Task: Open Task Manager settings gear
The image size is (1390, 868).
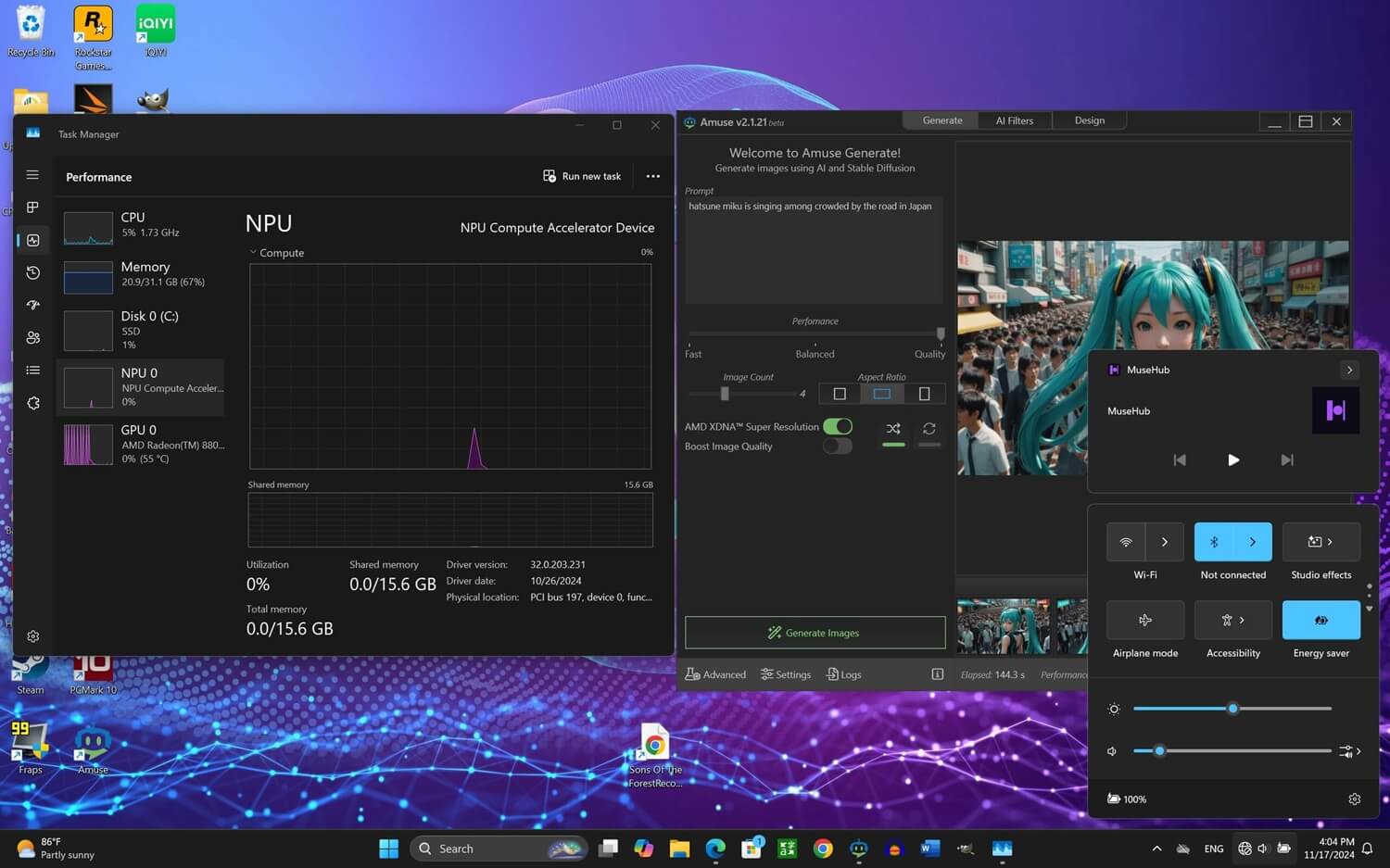Action: [x=32, y=636]
